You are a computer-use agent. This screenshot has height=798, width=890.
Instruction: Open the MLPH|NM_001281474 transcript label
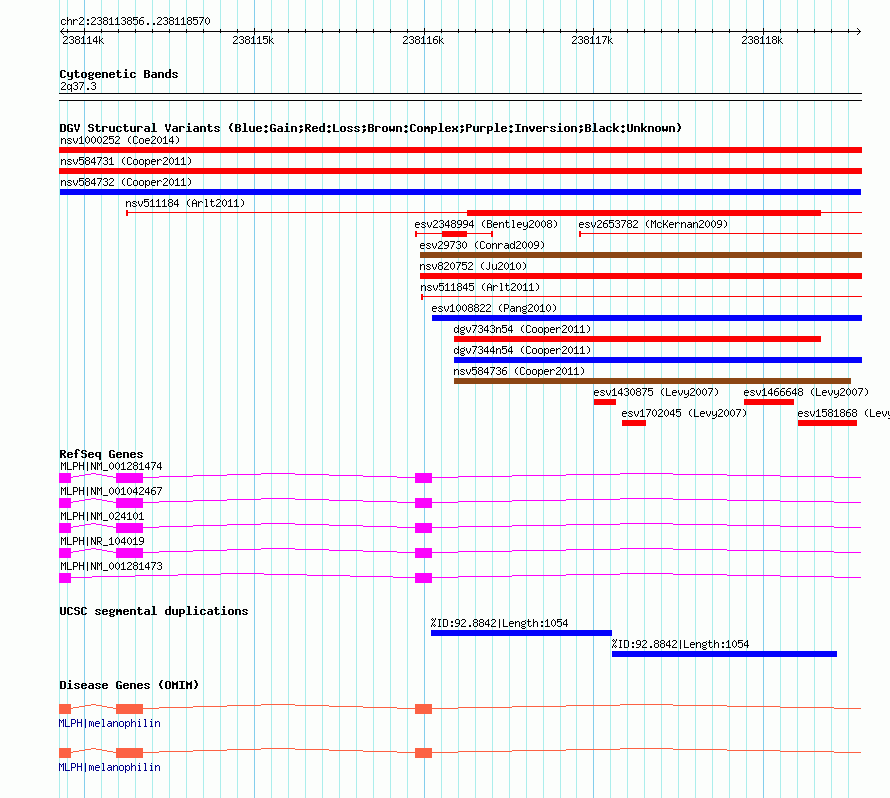111,467
